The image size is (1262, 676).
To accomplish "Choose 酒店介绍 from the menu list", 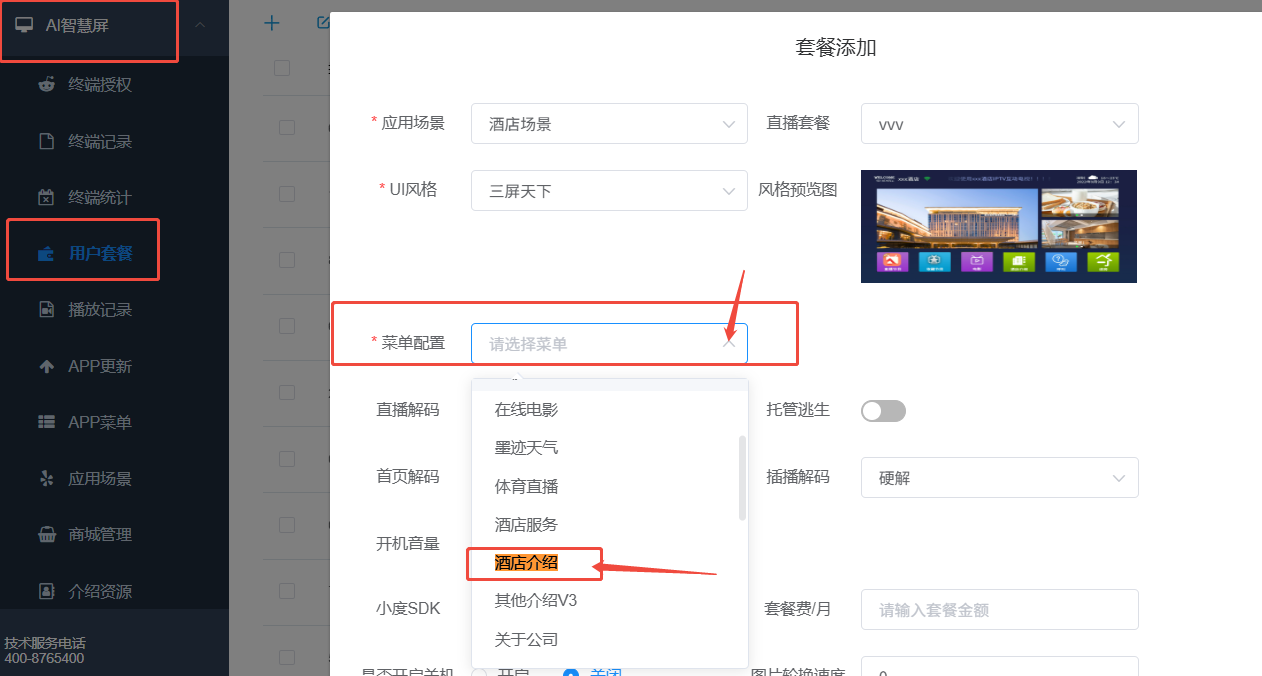I will tap(527, 563).
